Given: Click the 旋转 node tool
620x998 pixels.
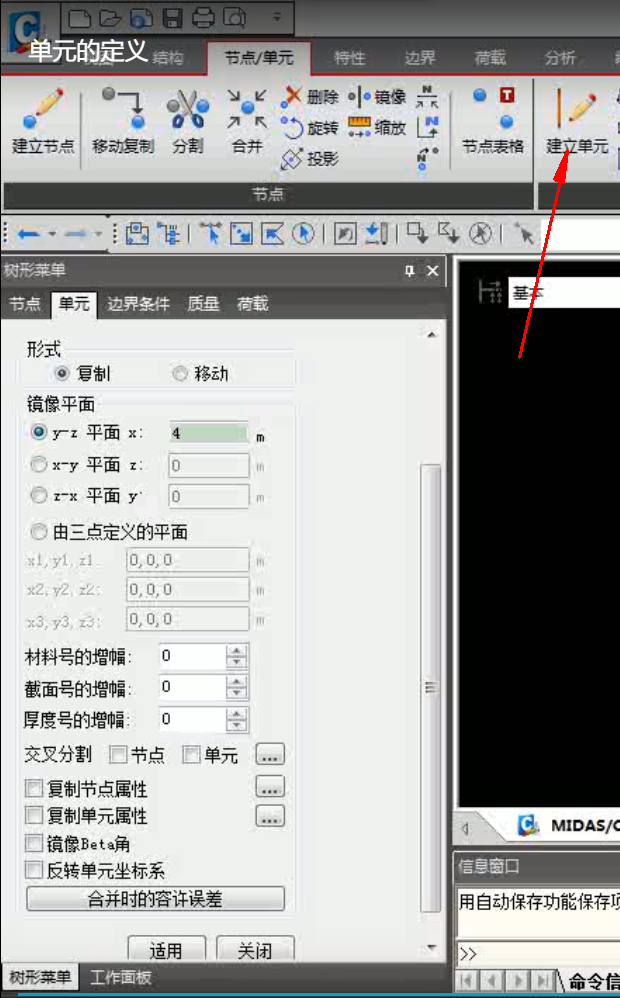Looking at the screenshot, I should coord(309,128).
